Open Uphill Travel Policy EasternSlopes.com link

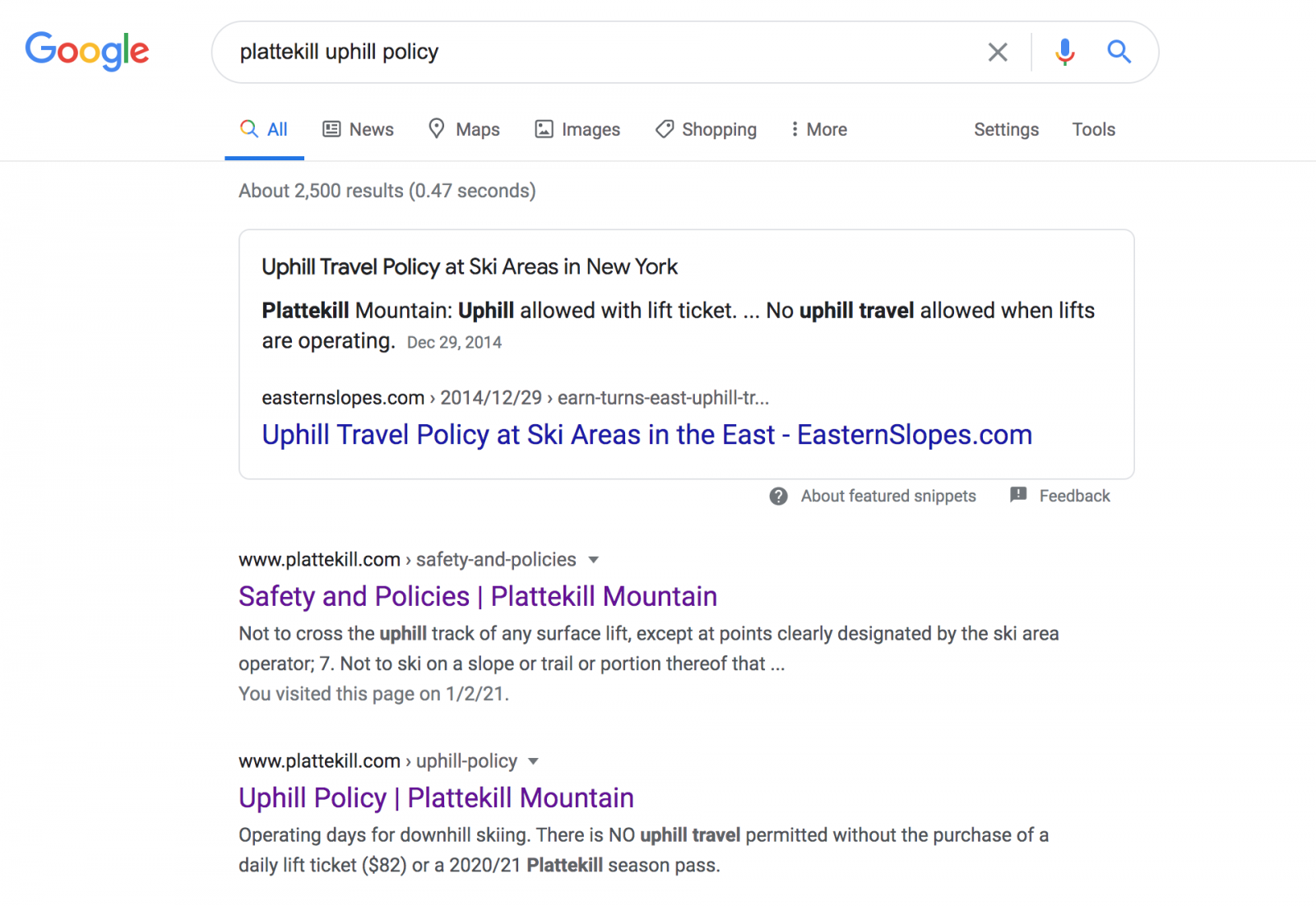(646, 435)
